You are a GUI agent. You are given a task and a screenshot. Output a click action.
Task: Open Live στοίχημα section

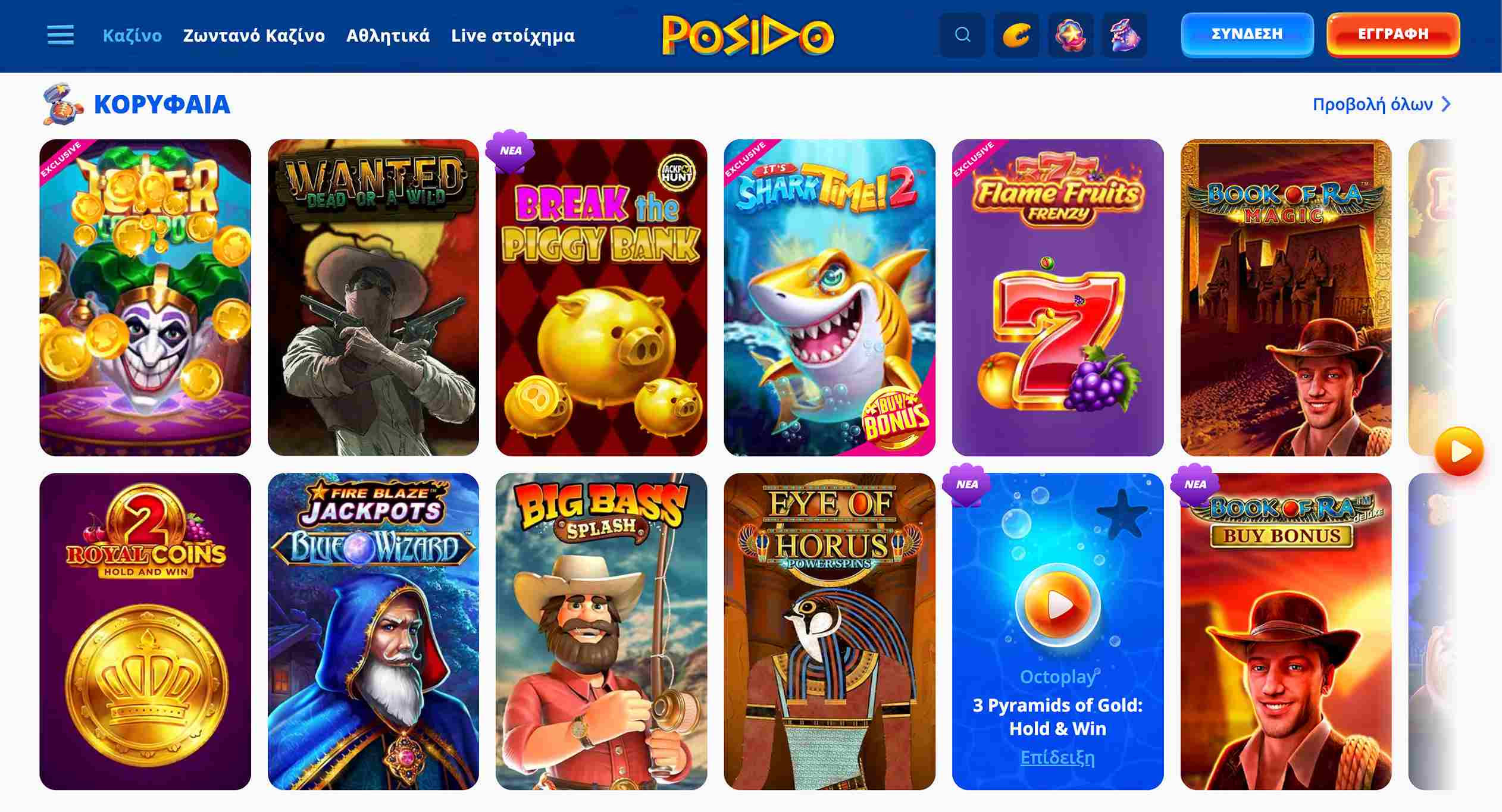513,36
